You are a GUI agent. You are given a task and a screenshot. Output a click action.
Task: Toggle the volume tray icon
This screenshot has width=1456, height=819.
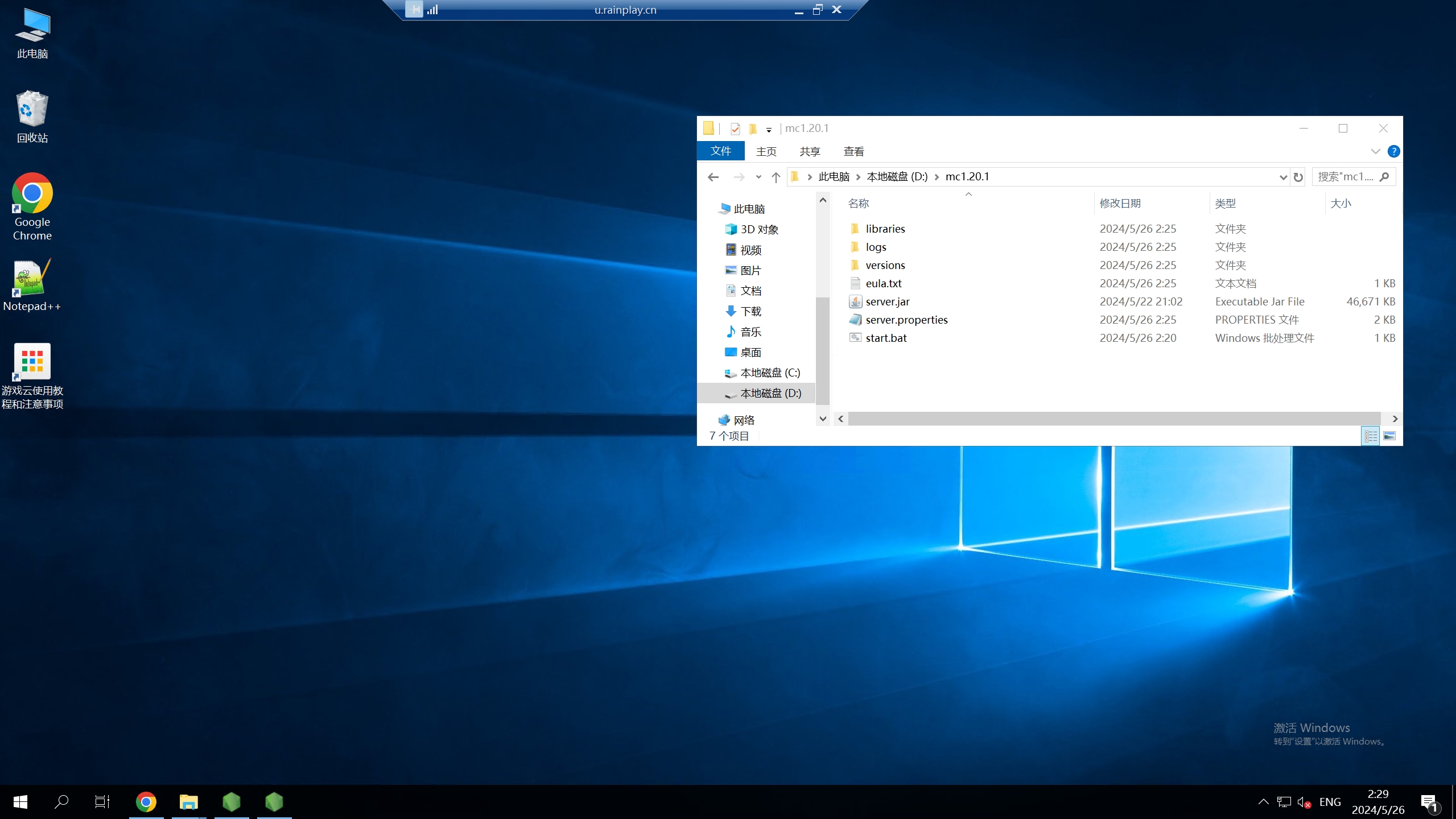pyautogui.click(x=1304, y=802)
